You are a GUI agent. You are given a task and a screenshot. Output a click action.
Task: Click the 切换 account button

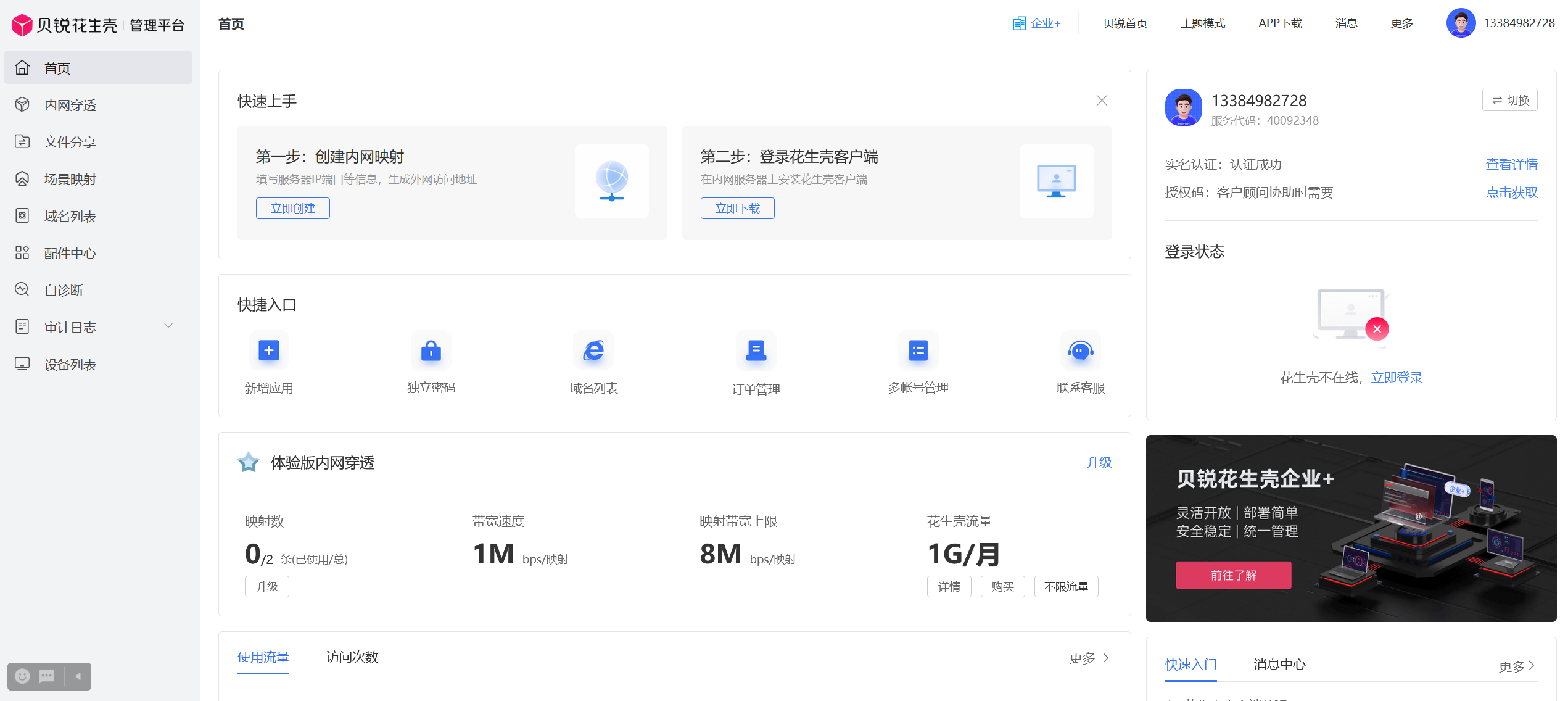[x=1510, y=100]
